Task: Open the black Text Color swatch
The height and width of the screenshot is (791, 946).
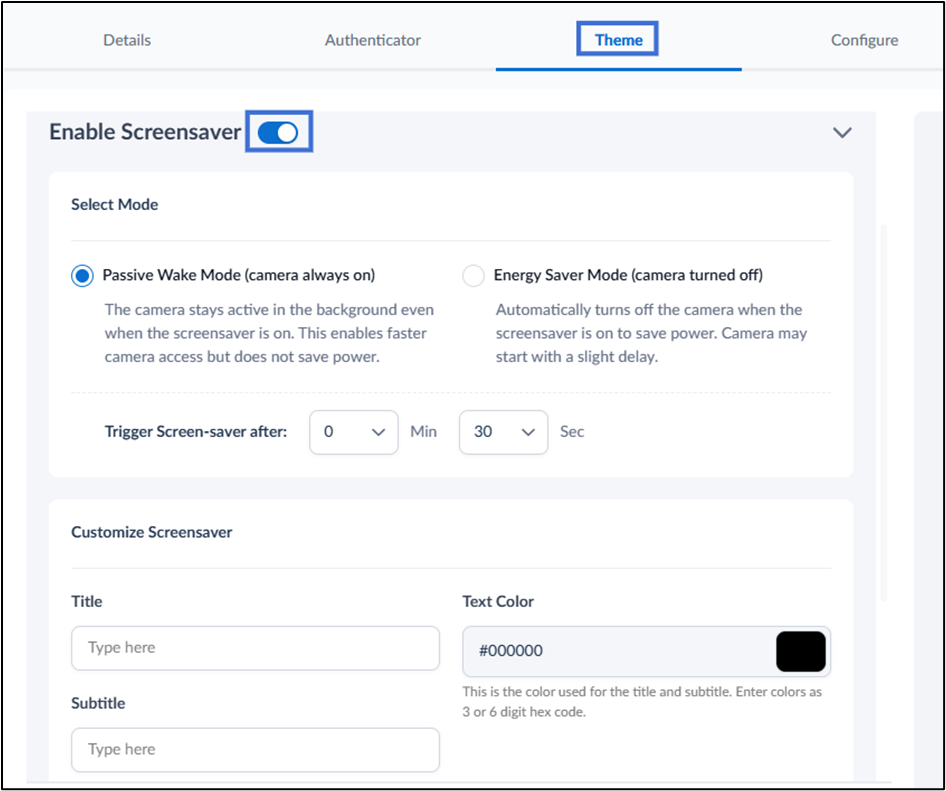Action: tap(801, 651)
